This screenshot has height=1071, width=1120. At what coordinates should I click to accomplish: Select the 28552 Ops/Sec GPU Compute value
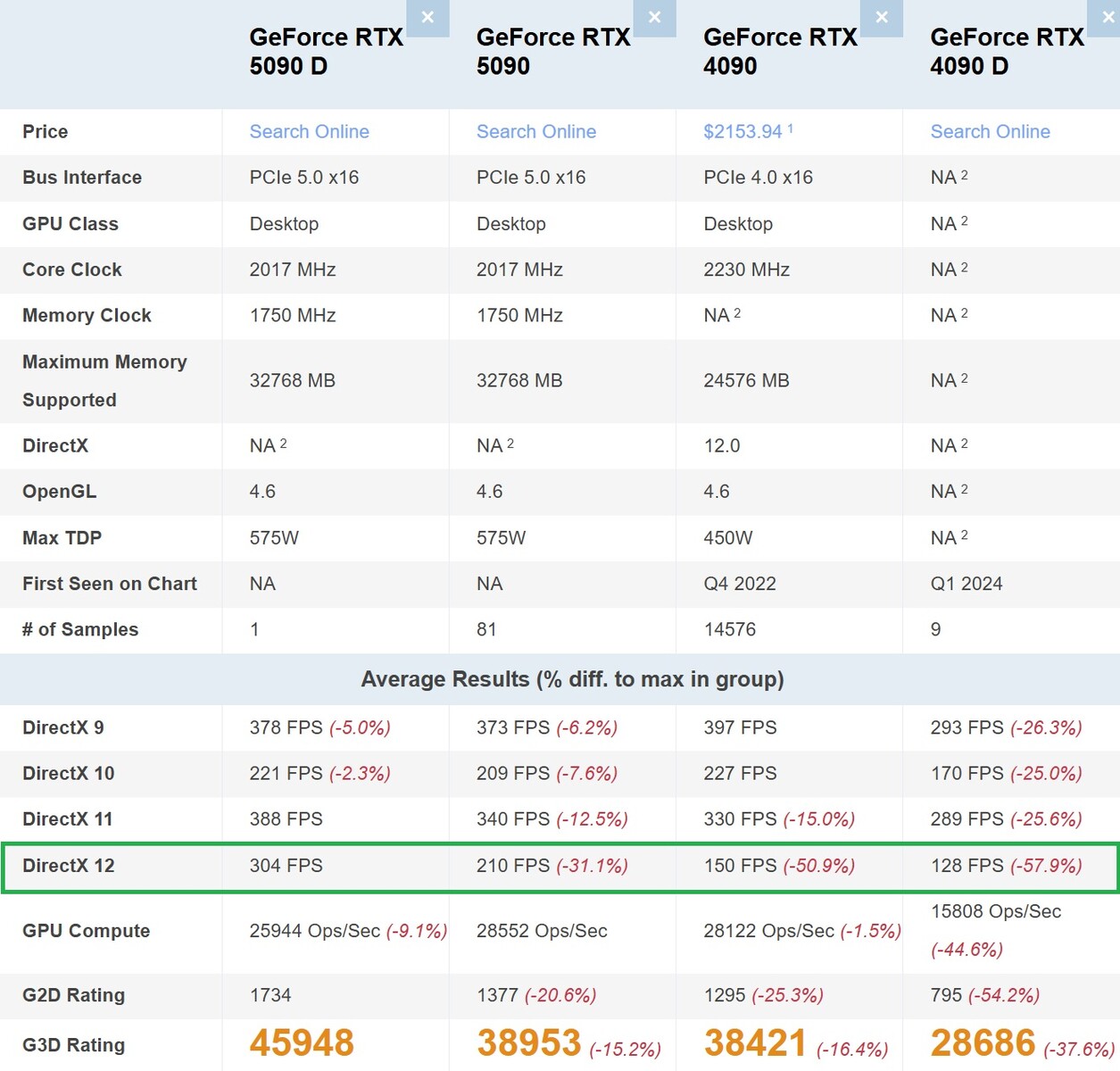542,931
